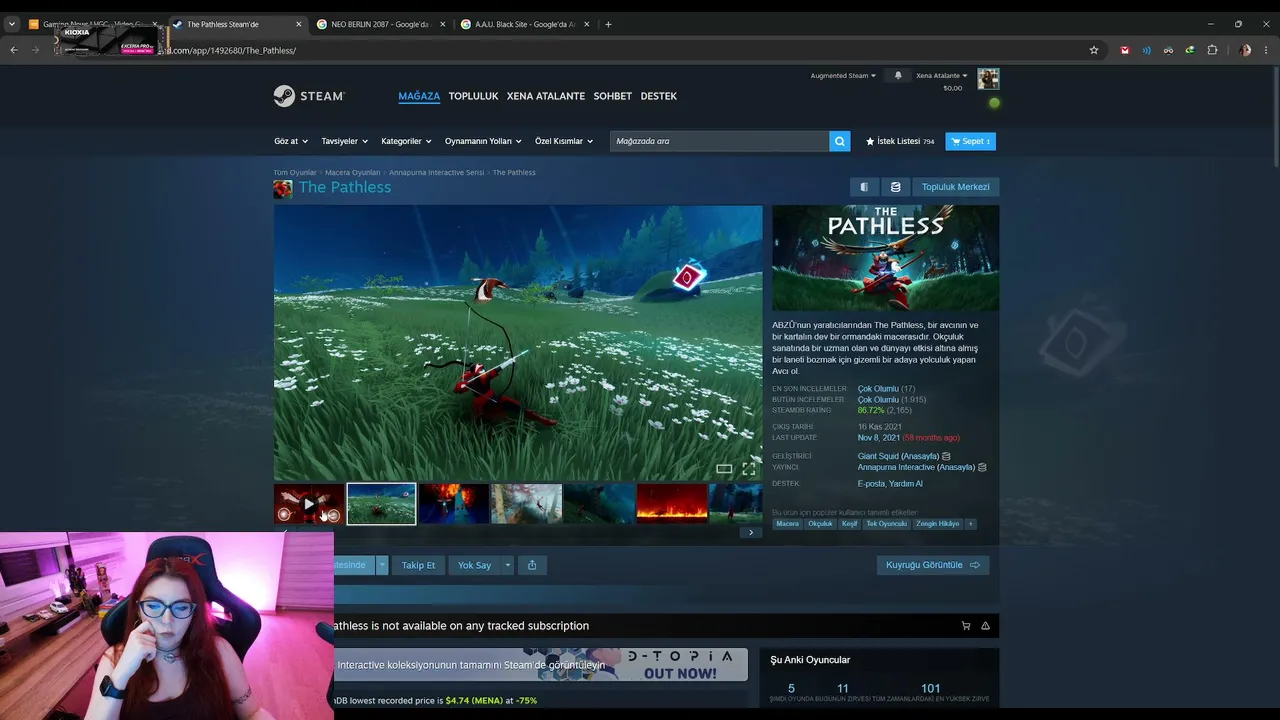Click the share icon button
1280x720 pixels.
coord(532,565)
